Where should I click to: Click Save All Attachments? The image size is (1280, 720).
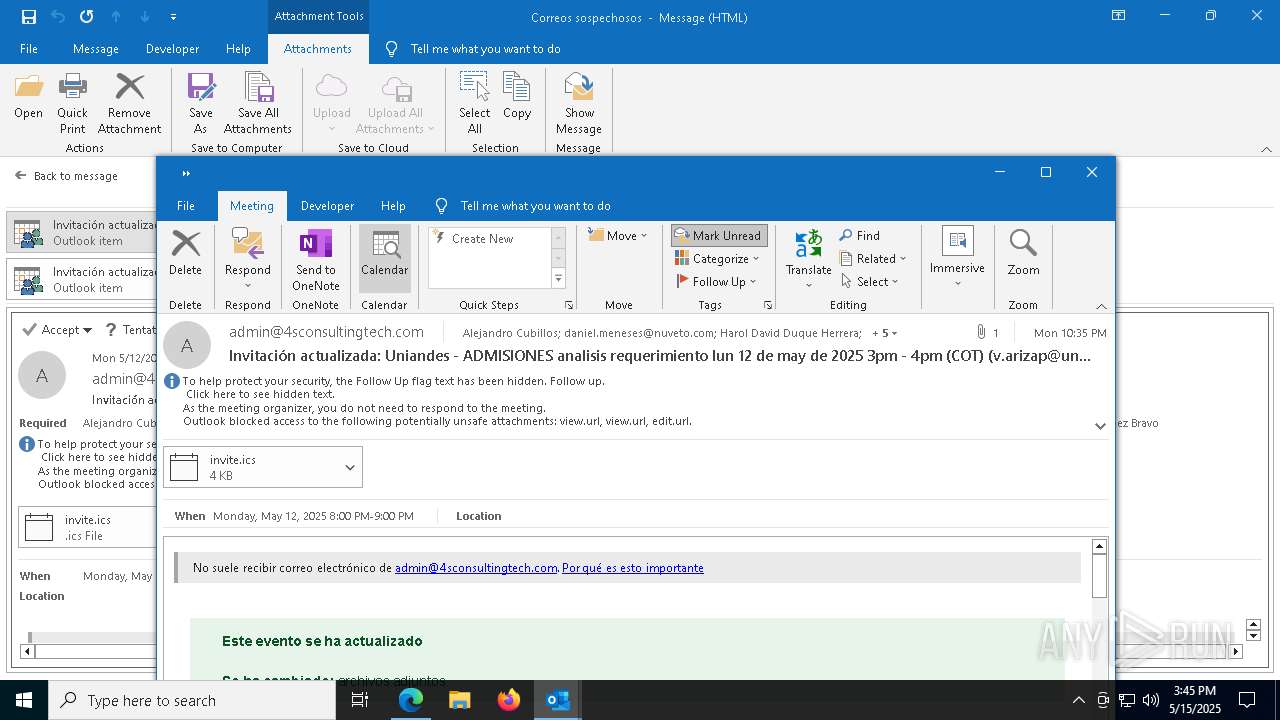[258, 103]
